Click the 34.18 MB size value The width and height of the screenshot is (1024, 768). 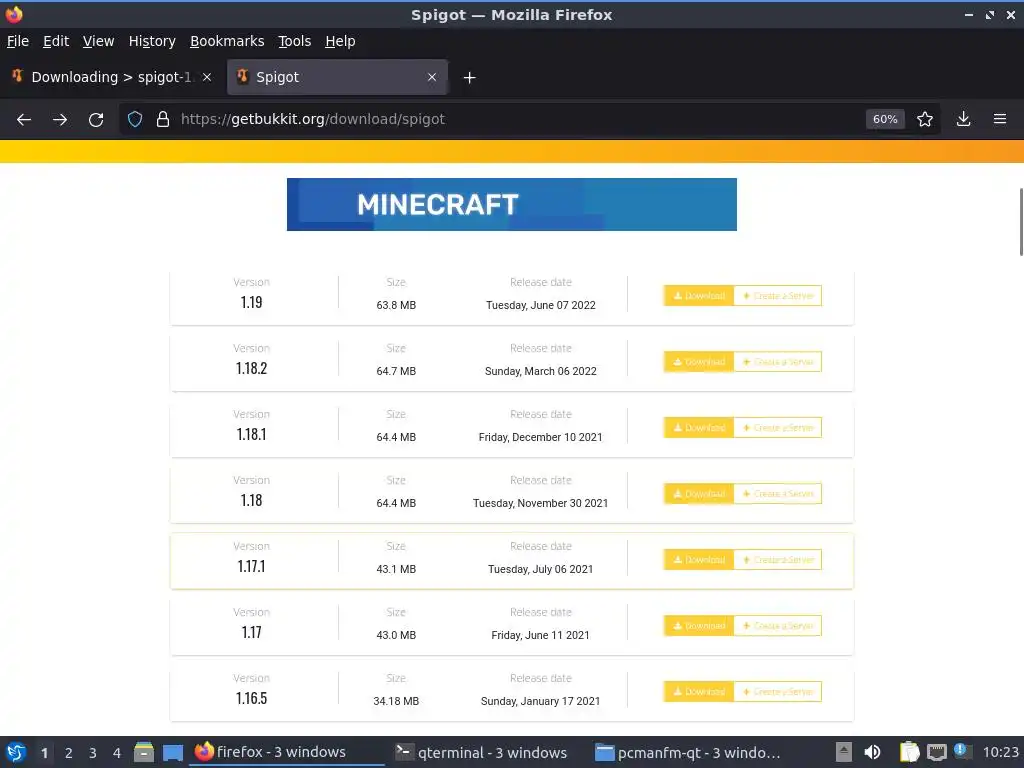396,701
